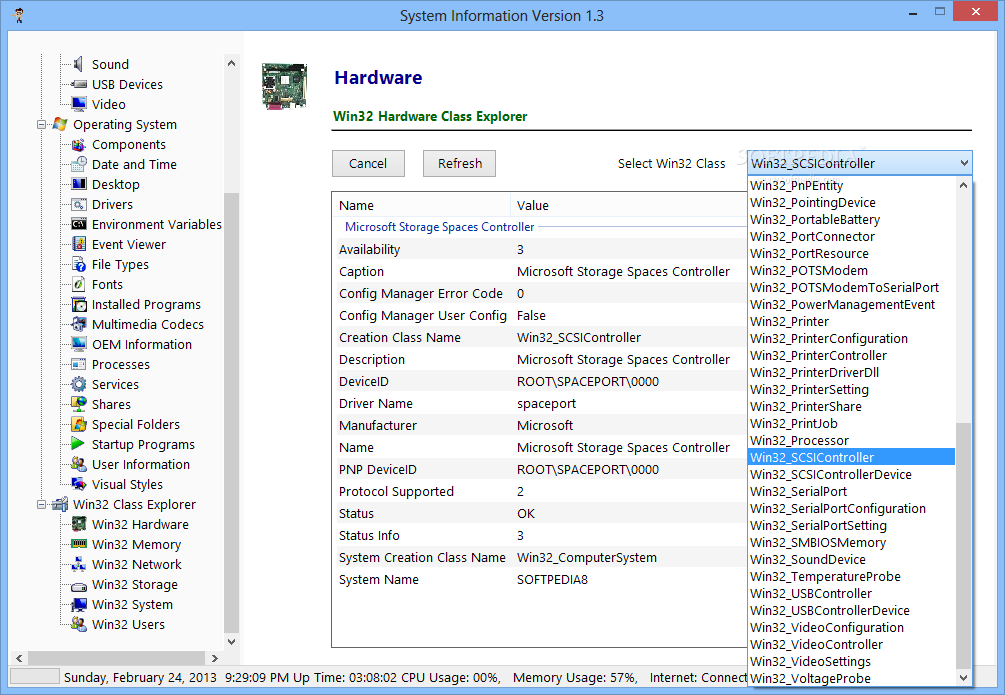Click the tree horizontal scroll right arrow
Image resolution: width=1005 pixels, height=695 pixels.
click(x=214, y=658)
